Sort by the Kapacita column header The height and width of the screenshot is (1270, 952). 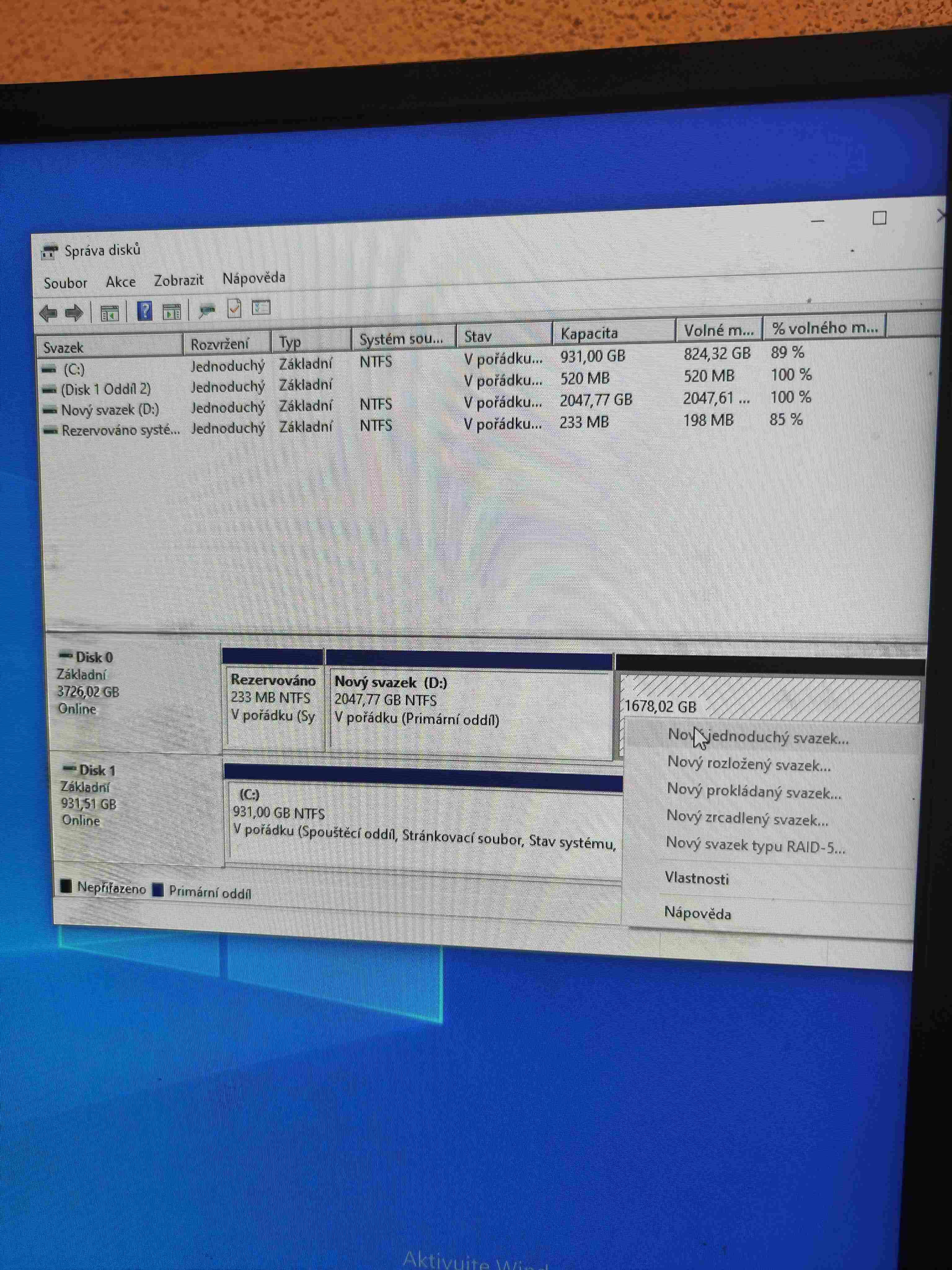[589, 334]
